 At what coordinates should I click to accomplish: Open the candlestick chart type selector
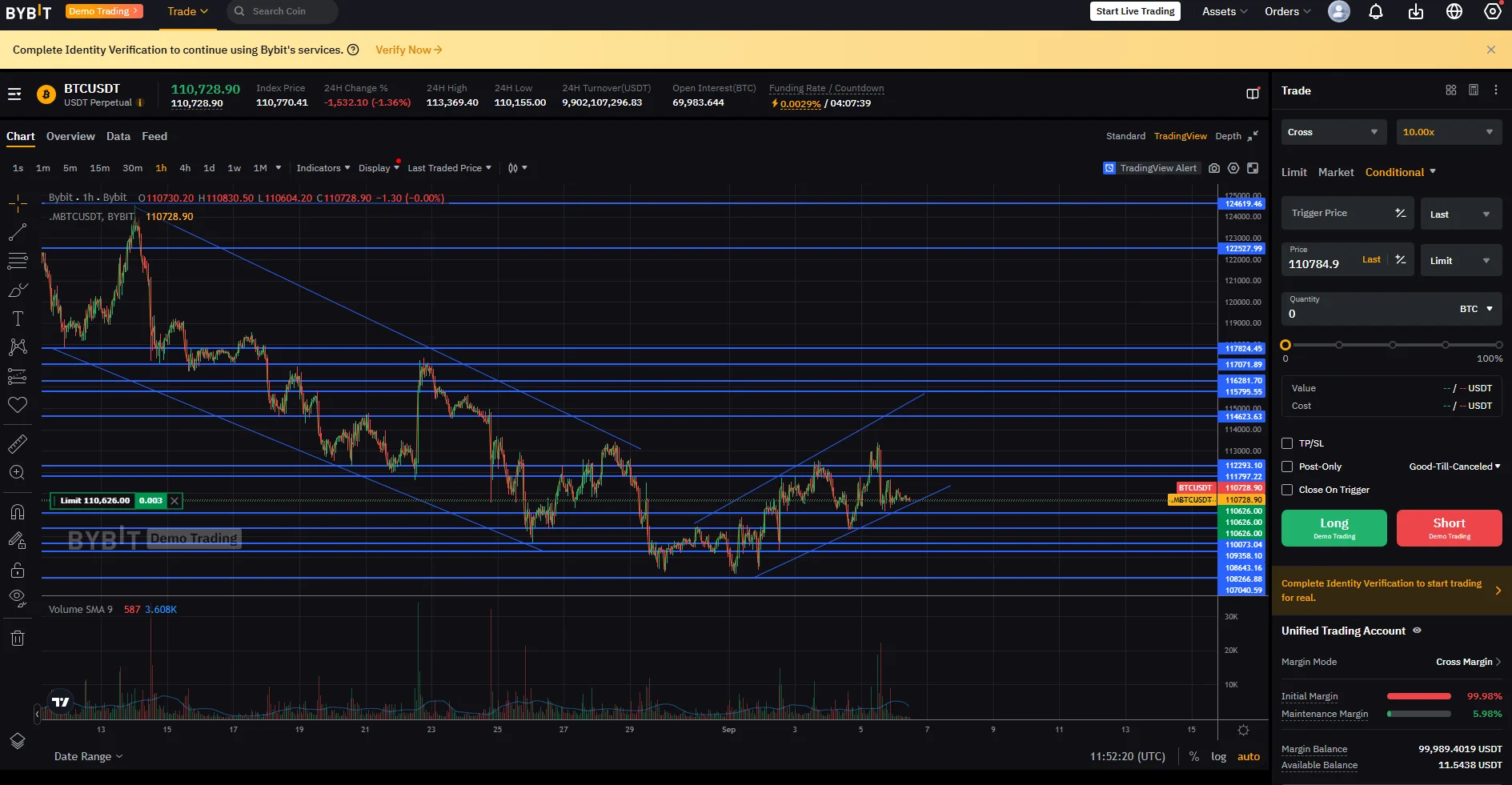click(x=517, y=168)
